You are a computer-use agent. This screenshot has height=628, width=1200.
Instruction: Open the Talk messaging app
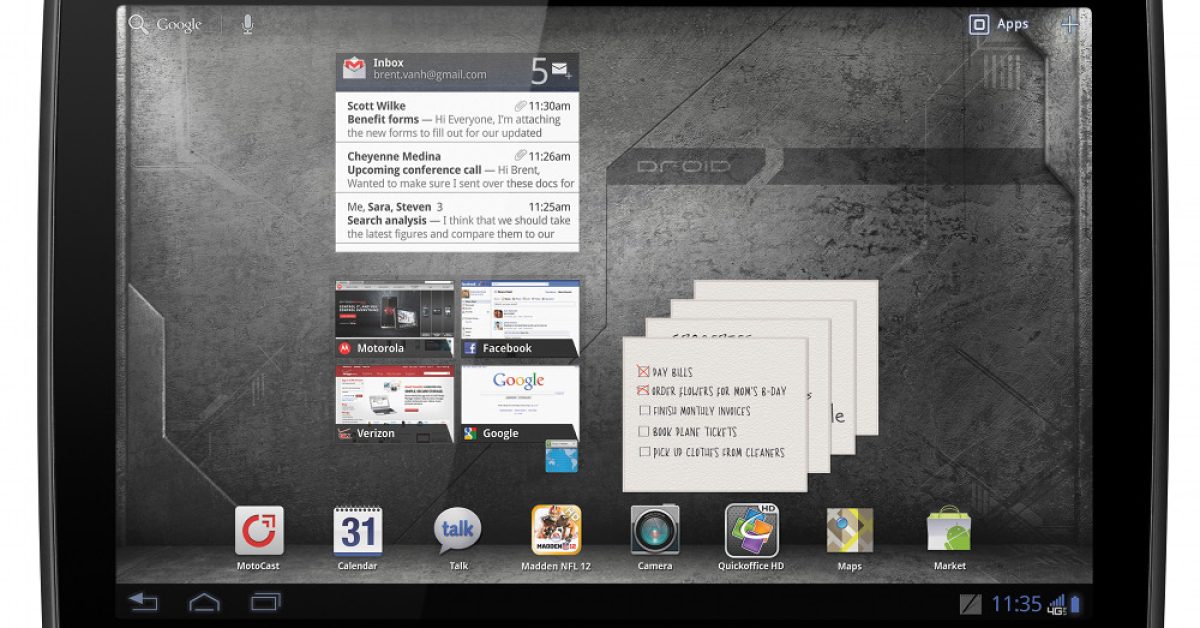[458, 530]
